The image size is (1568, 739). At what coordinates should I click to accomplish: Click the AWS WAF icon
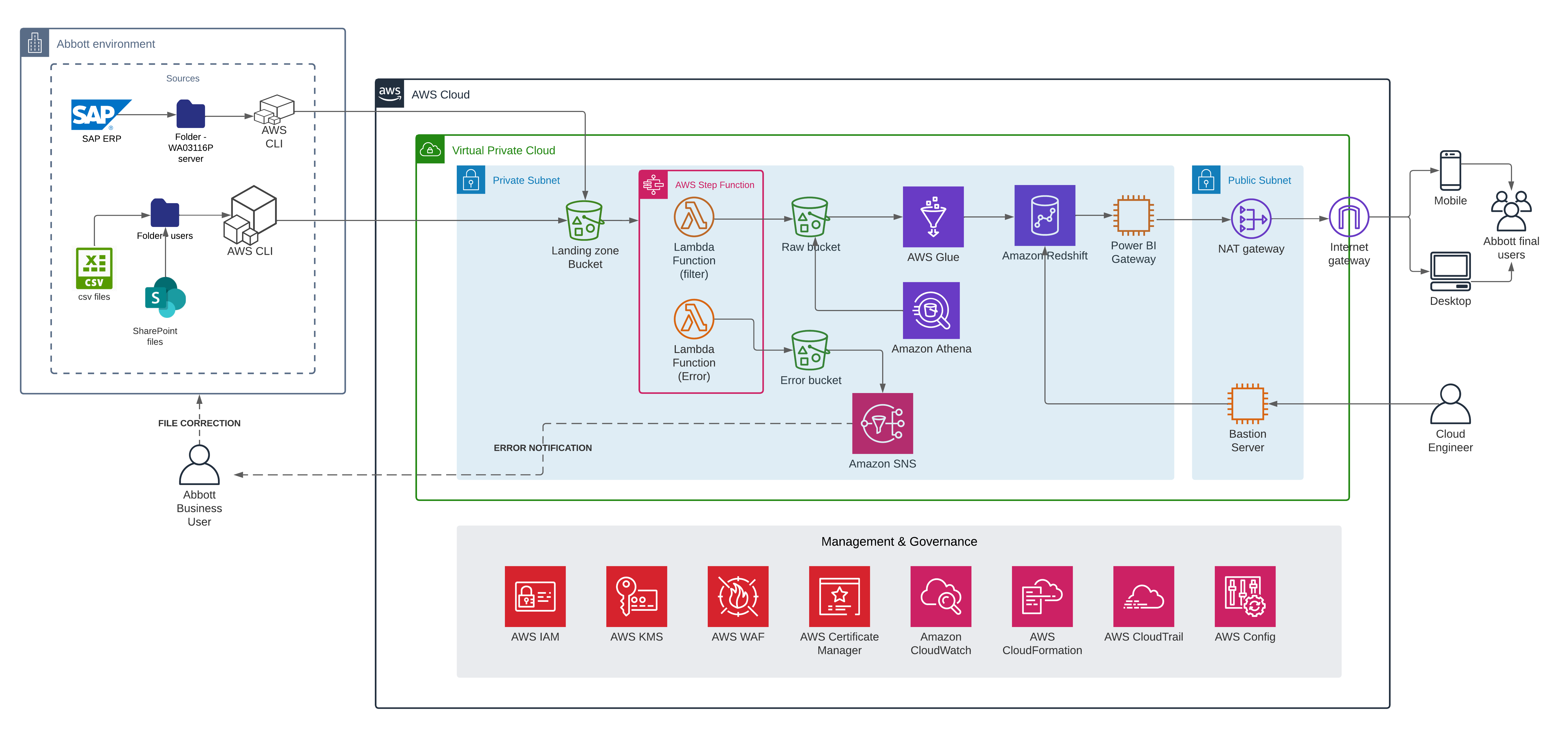pyautogui.click(x=738, y=596)
